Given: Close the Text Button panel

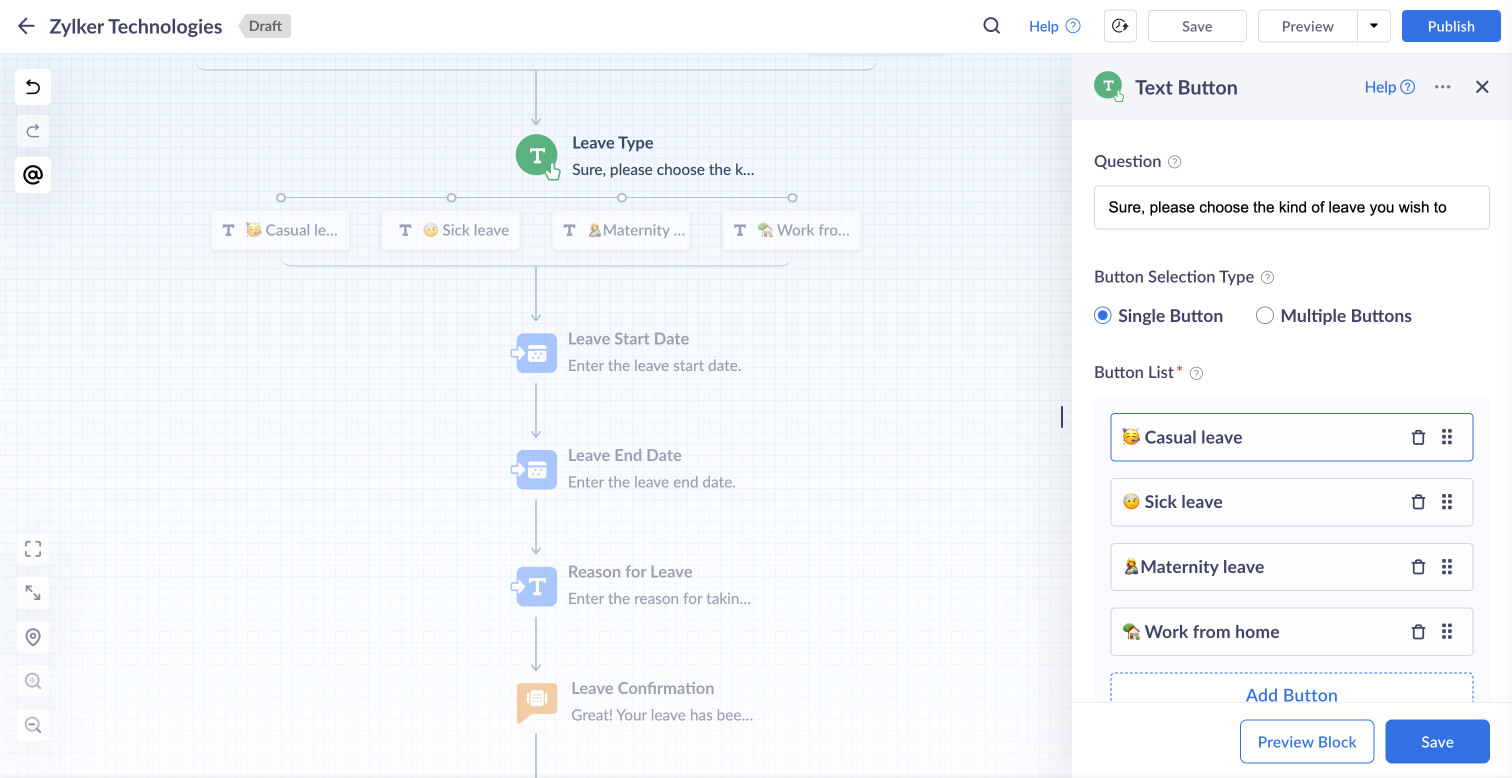Looking at the screenshot, I should click(x=1483, y=87).
